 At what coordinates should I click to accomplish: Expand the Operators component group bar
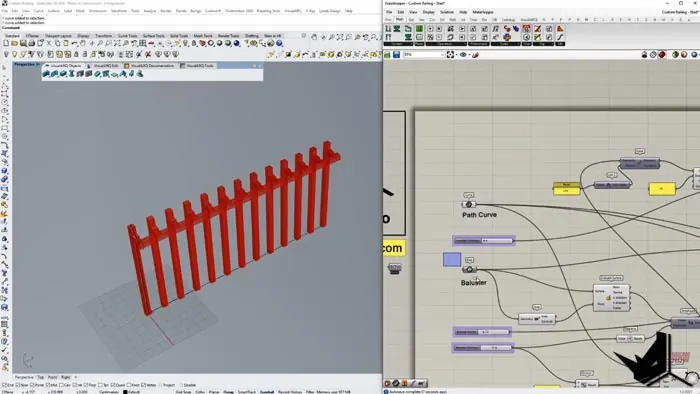click(x=446, y=44)
